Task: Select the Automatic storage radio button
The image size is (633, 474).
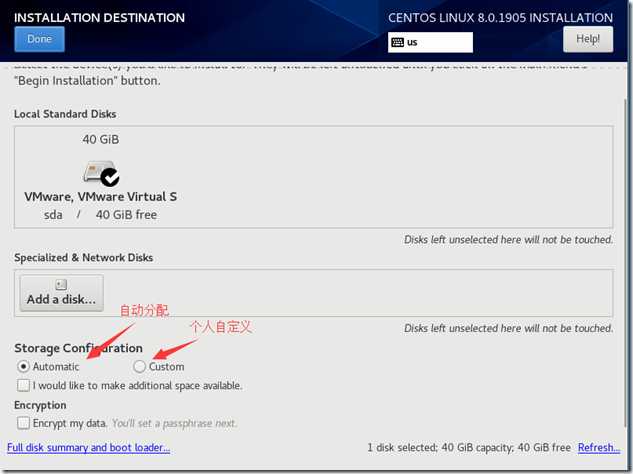Action: (x=23, y=367)
